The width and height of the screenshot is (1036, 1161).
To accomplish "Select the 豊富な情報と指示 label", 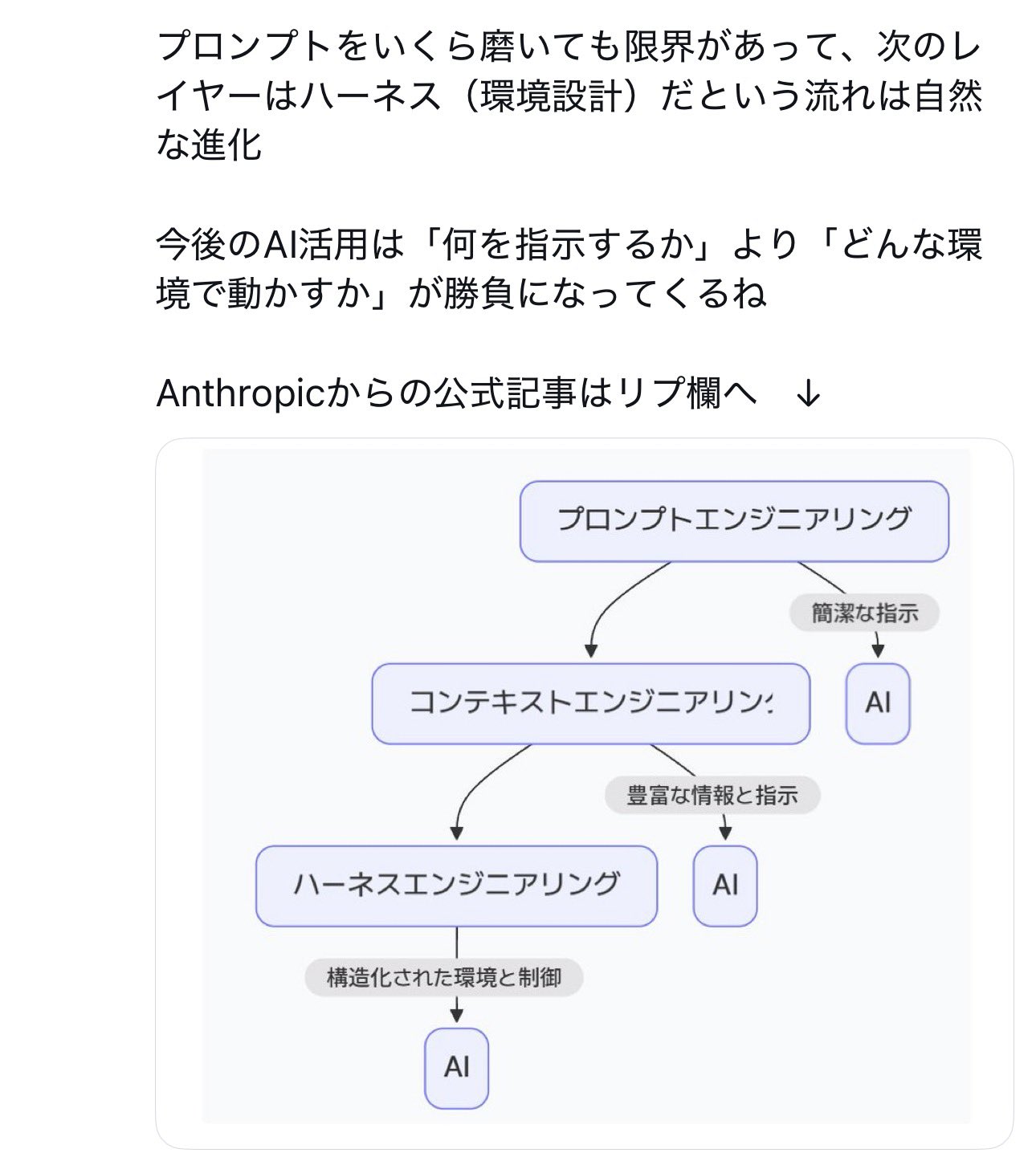I will coord(712,796).
